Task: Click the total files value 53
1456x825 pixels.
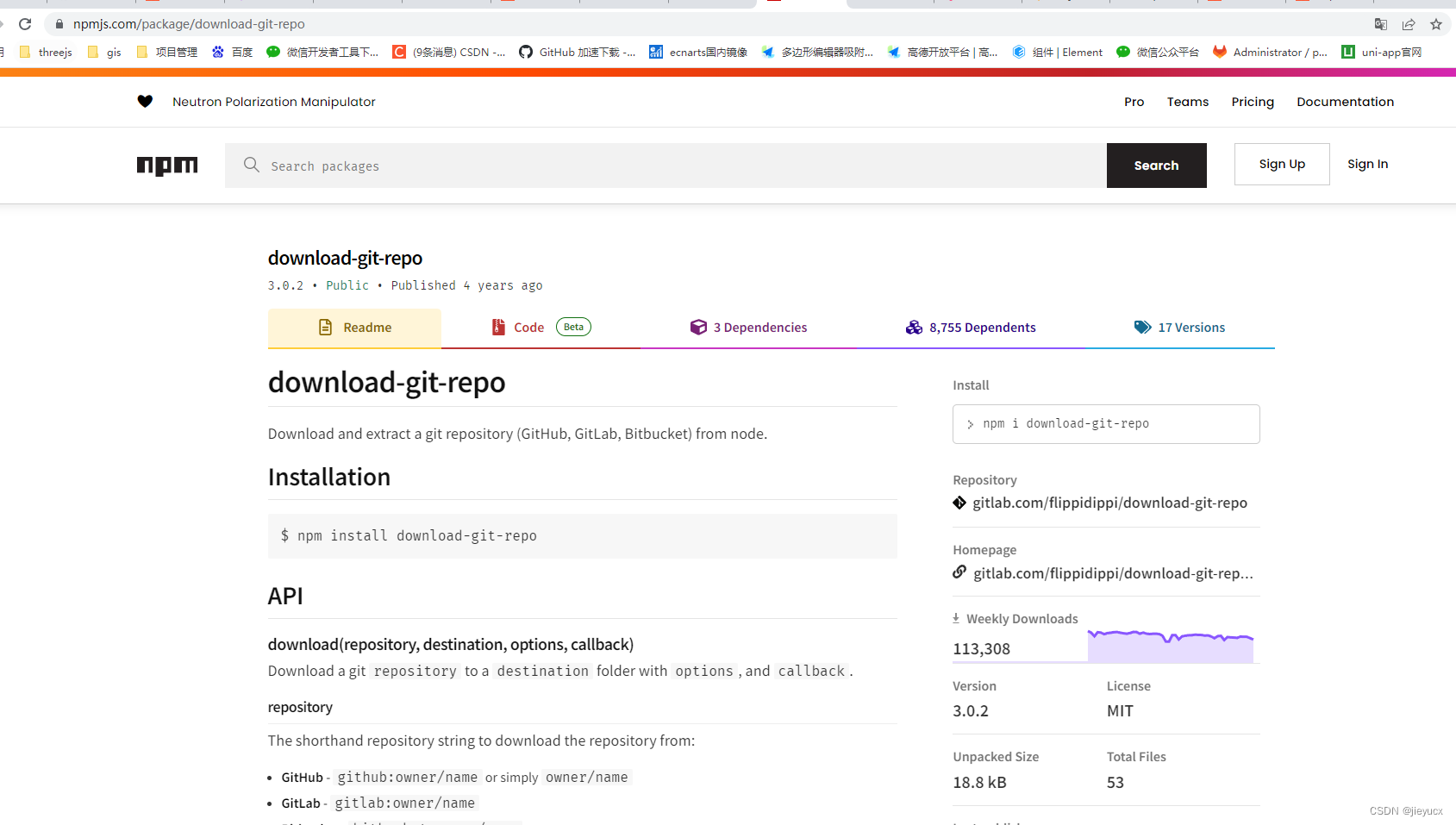Action: [1115, 783]
